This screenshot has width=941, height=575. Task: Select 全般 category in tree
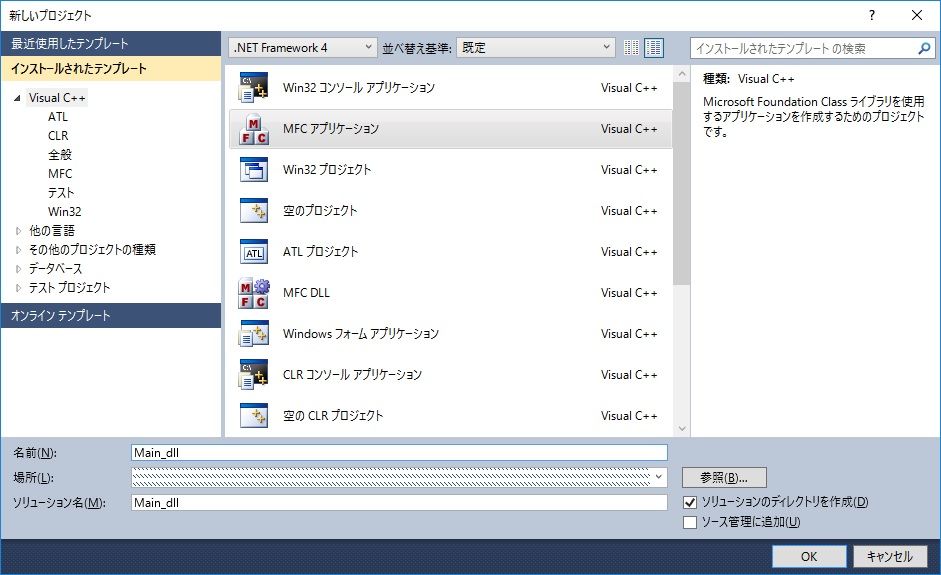click(x=59, y=154)
